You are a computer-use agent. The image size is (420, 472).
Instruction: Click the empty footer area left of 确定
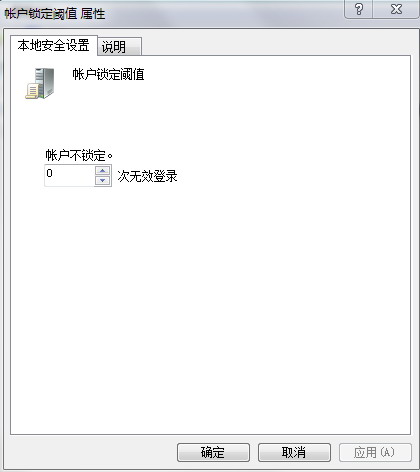pos(90,452)
